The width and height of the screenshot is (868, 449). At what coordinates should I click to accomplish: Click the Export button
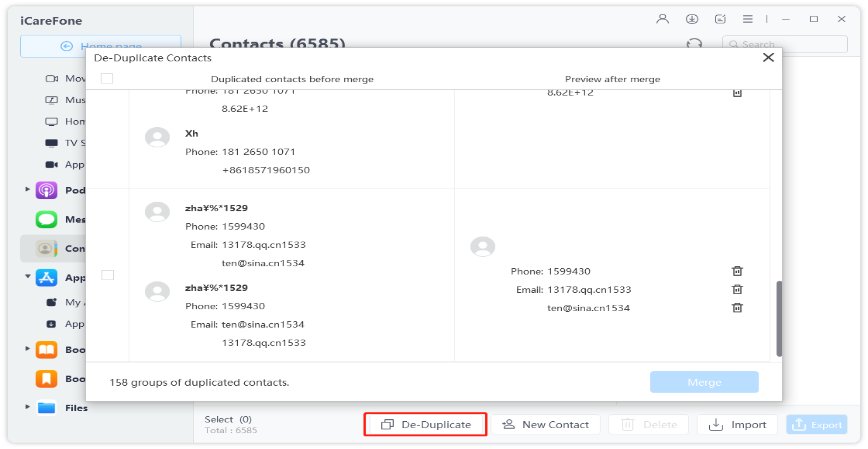pyautogui.click(x=817, y=425)
